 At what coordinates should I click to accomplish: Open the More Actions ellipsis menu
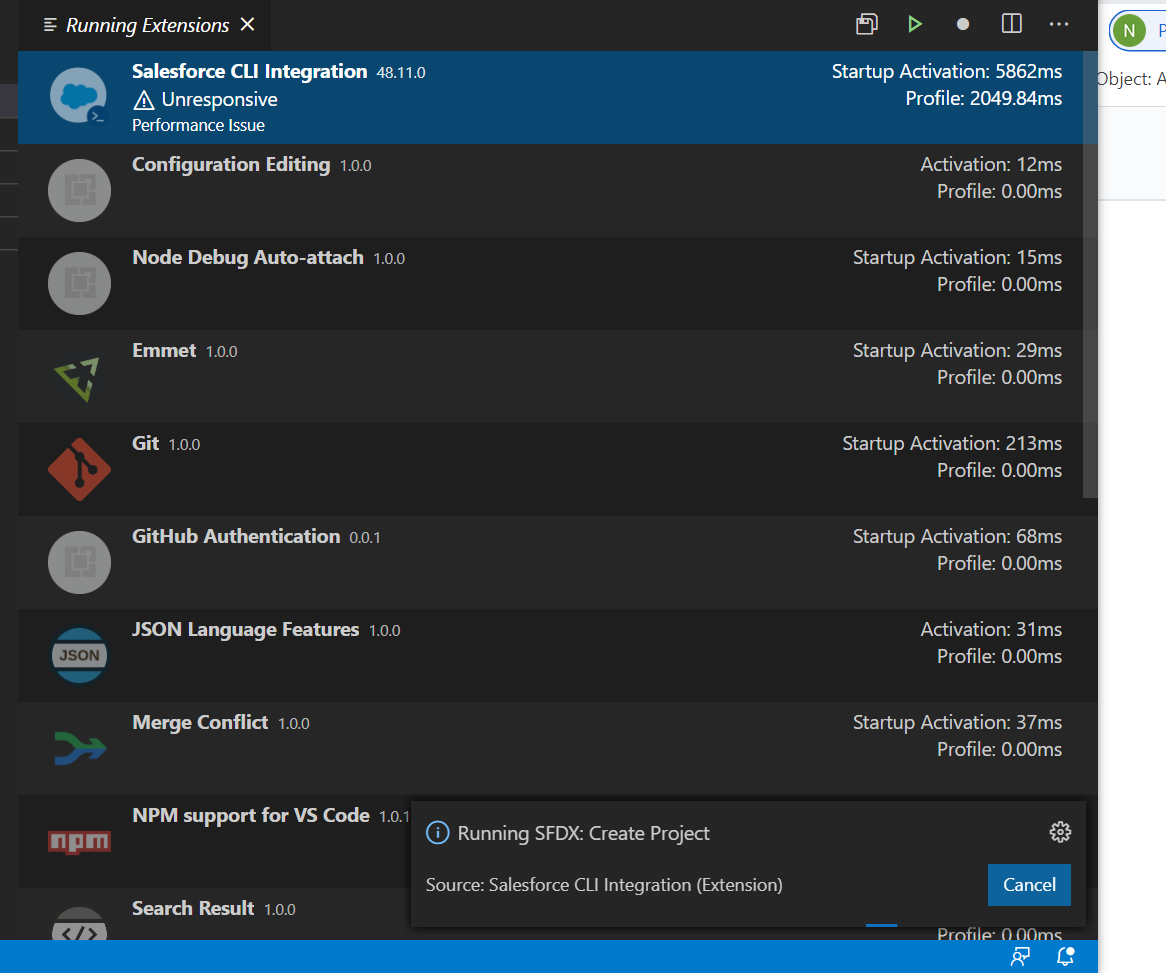(1059, 25)
